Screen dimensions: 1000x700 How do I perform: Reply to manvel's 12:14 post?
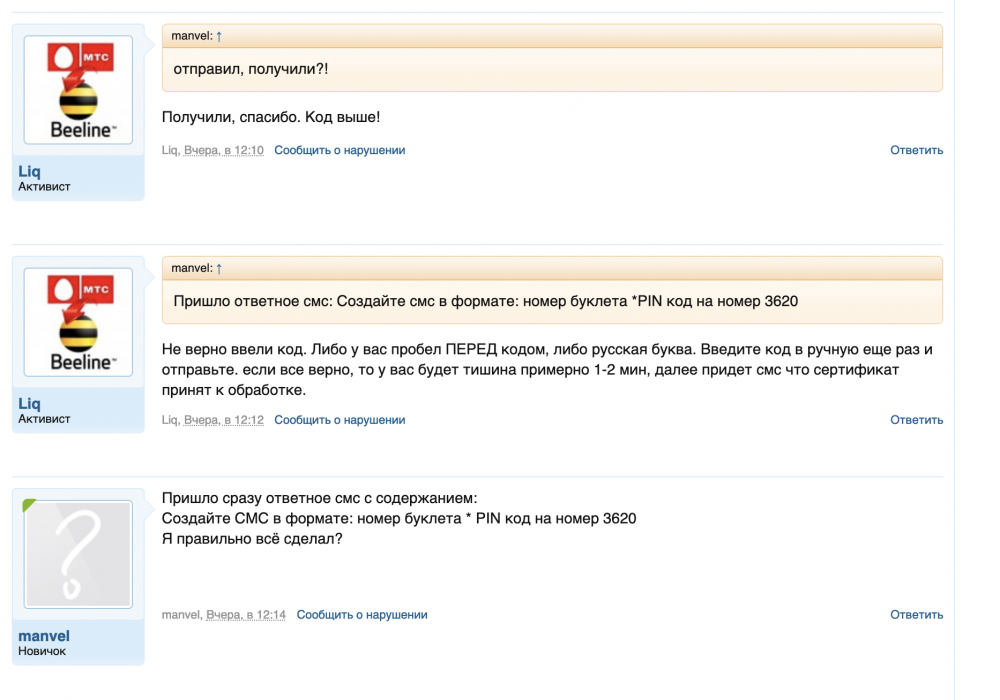(x=916, y=615)
